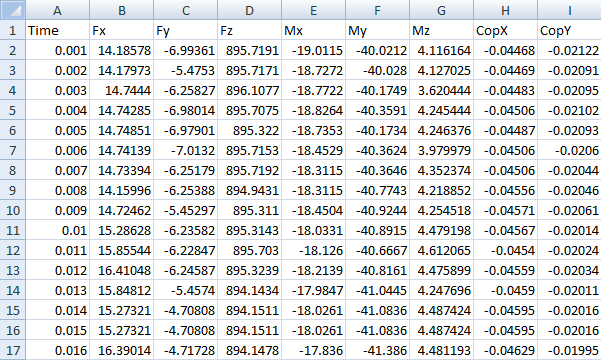Click the Fy header cell

pos(186,30)
